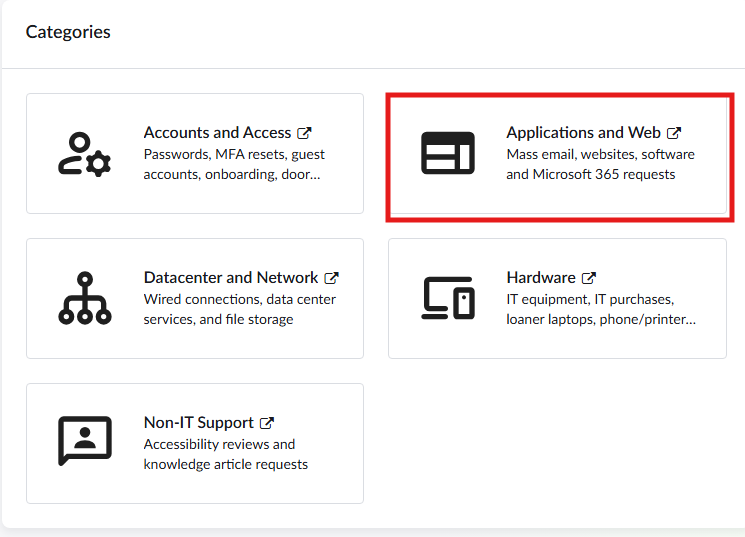The height and width of the screenshot is (537, 745).
Task: Open the Non-IT Support title link
Action: 198,423
